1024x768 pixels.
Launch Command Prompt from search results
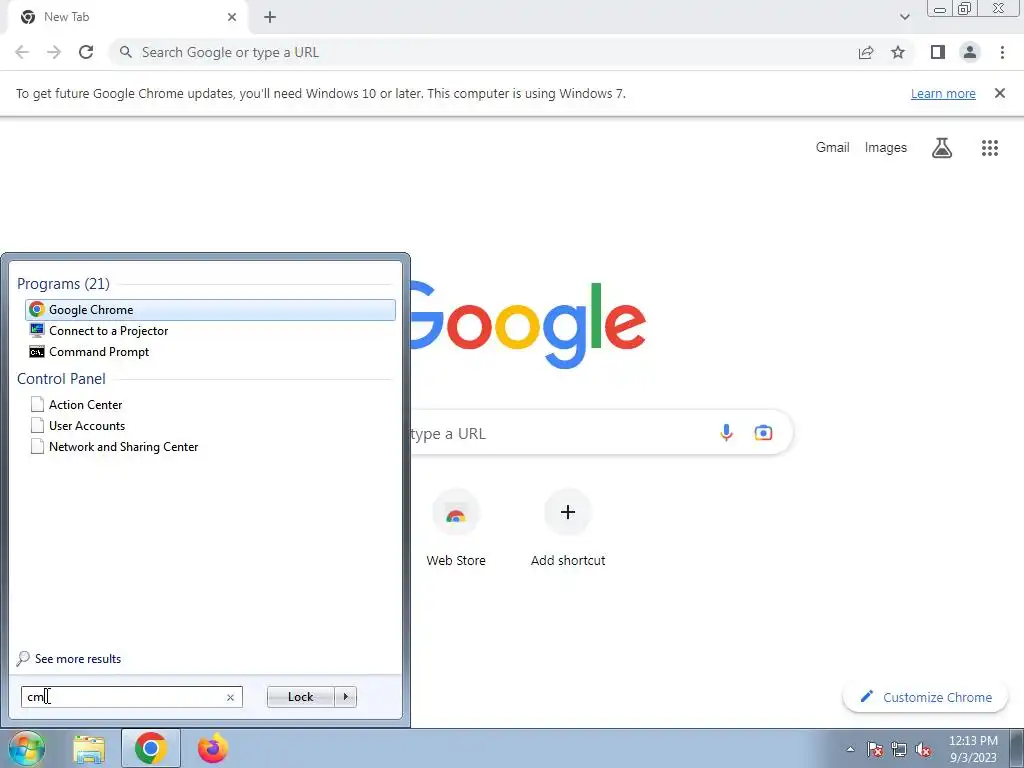point(210,351)
